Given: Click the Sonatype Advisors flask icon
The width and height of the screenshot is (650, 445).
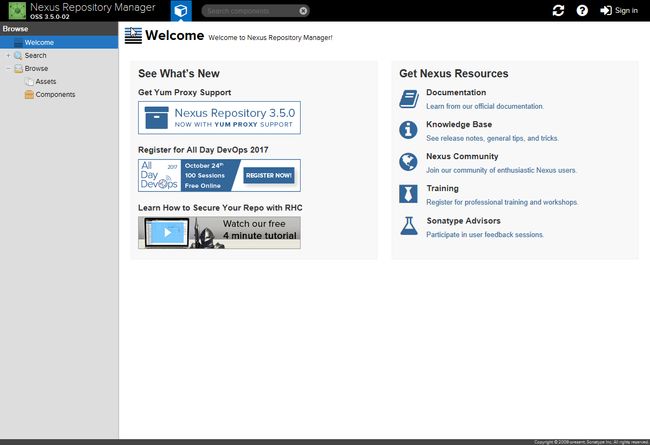Looking at the screenshot, I should (409, 226).
